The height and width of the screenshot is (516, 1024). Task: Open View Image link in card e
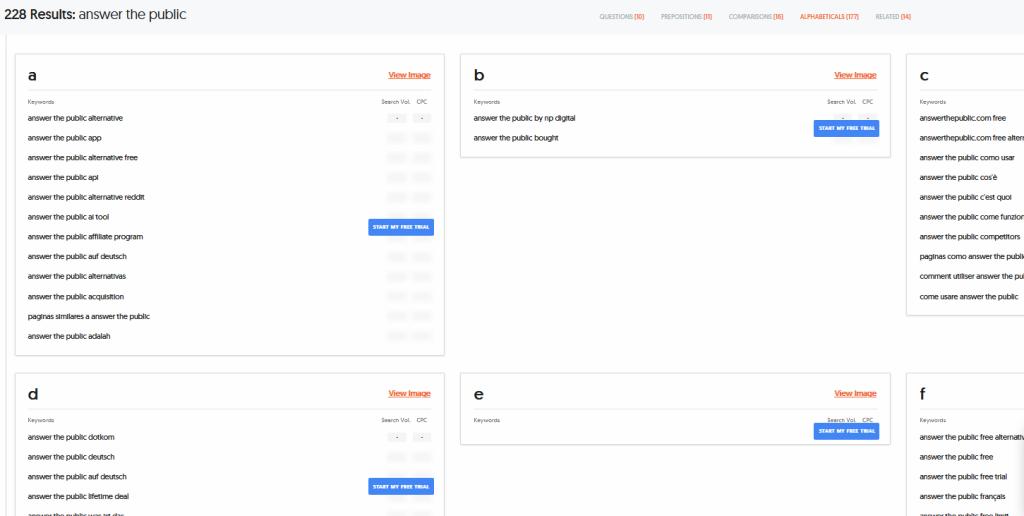pyautogui.click(x=855, y=394)
